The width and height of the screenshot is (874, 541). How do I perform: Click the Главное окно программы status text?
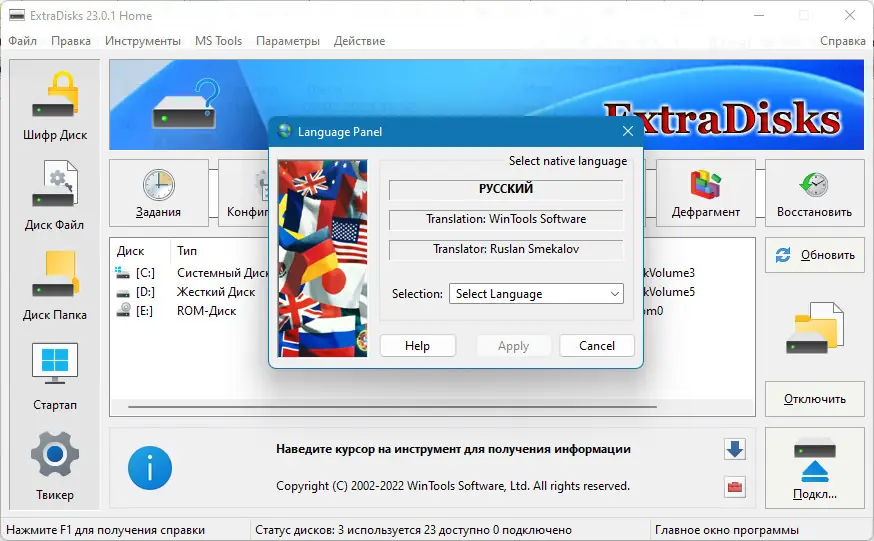(727, 530)
